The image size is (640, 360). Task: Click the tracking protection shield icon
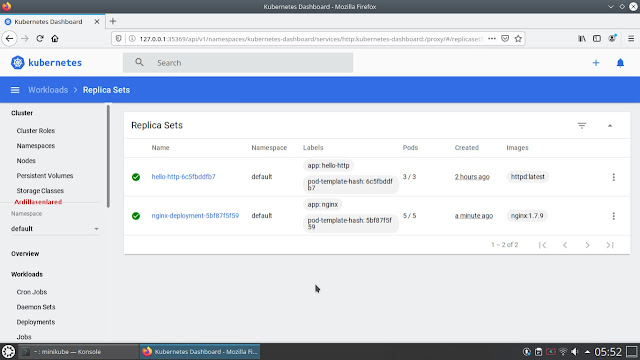tap(118, 38)
